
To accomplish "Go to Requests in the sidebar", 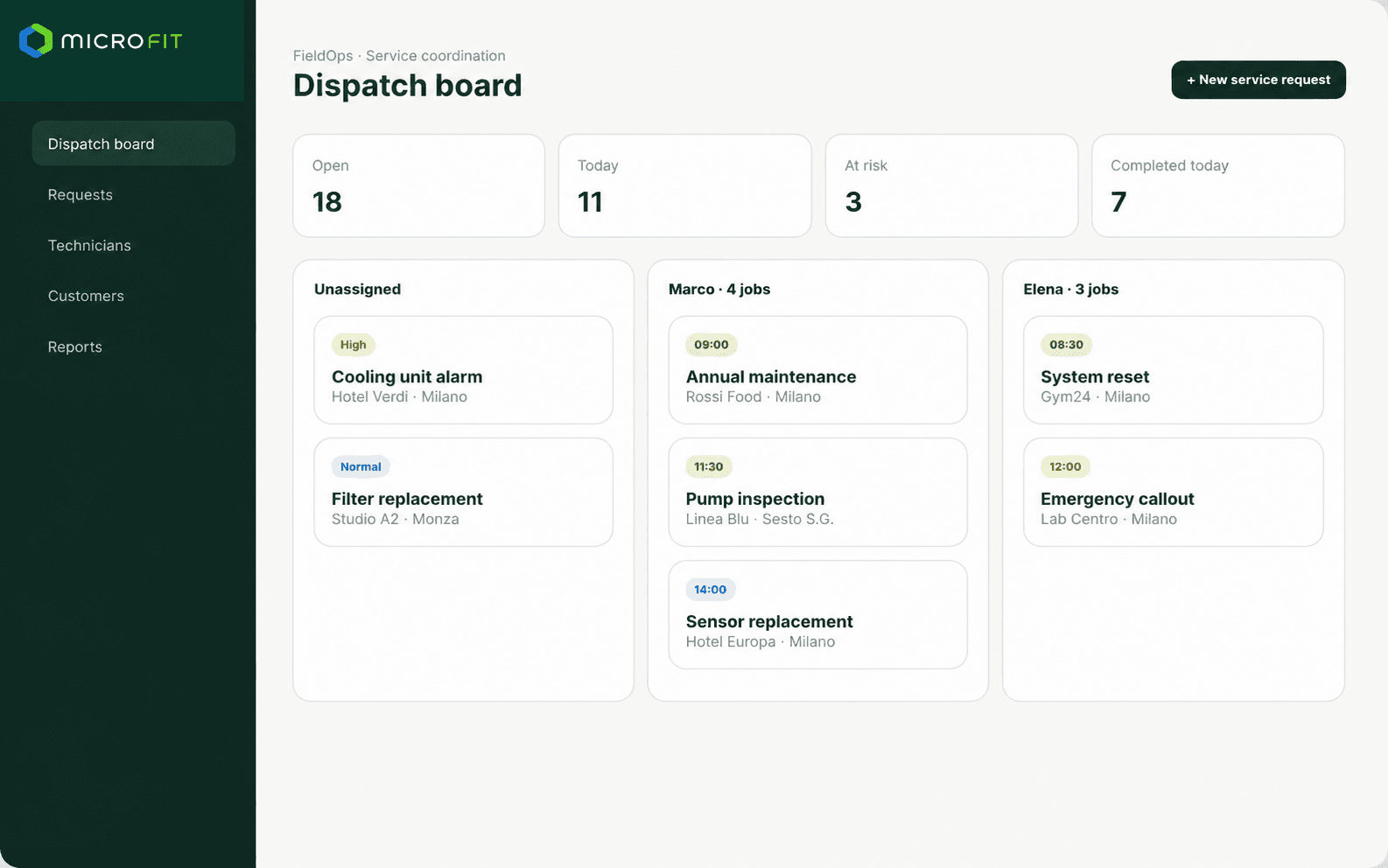I will point(81,194).
